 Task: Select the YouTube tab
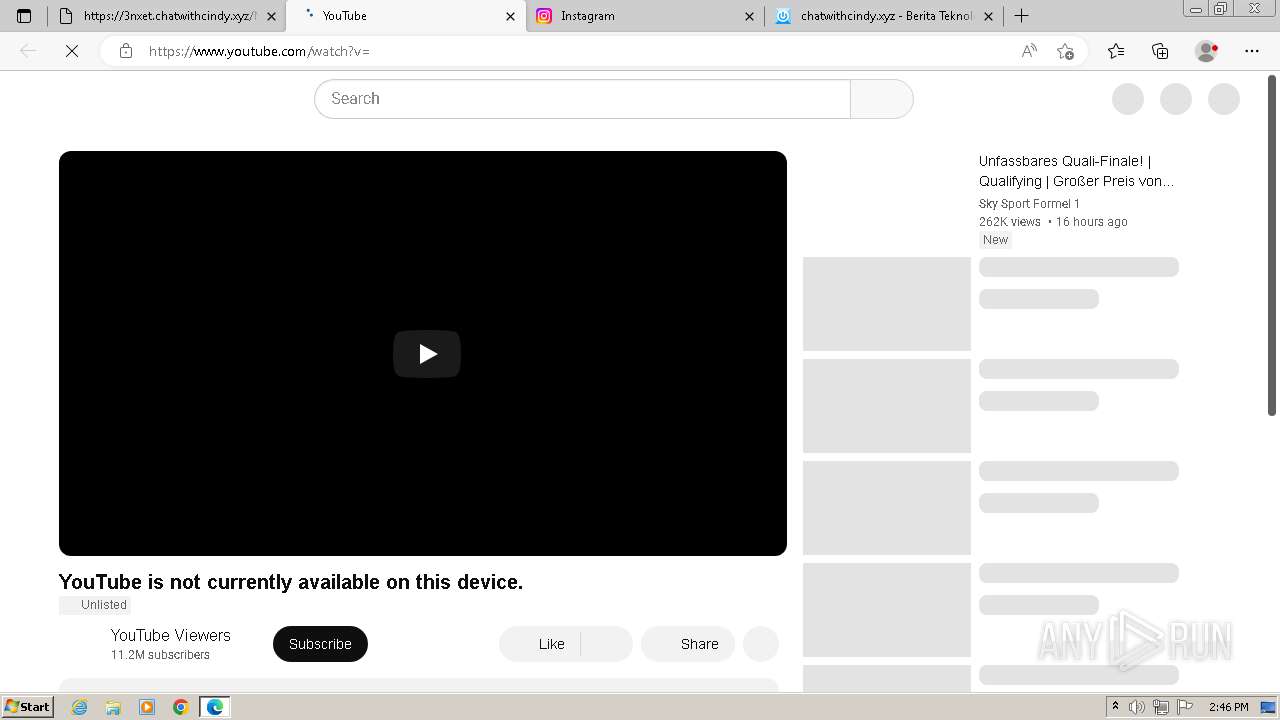point(405,16)
